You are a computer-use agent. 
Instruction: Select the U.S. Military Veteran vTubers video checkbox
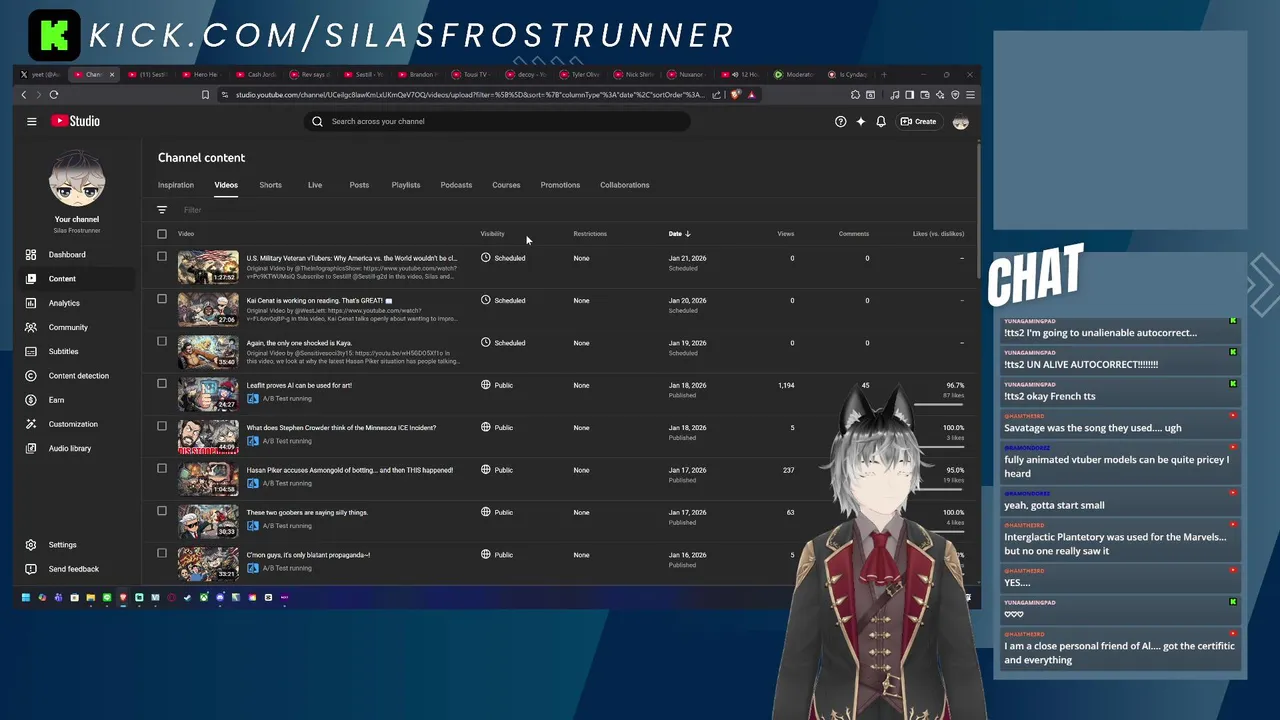[162, 256]
